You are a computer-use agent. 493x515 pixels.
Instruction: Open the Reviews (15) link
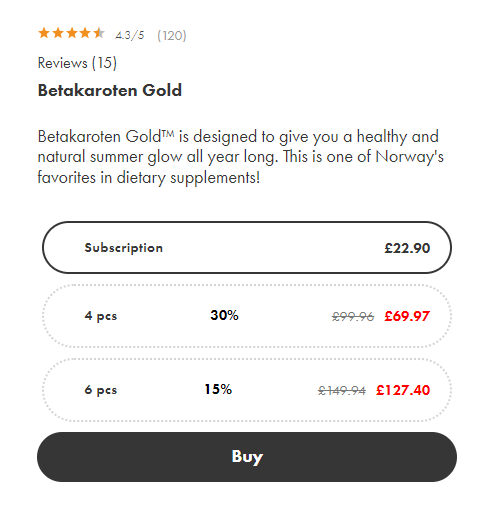pyautogui.click(x=77, y=63)
